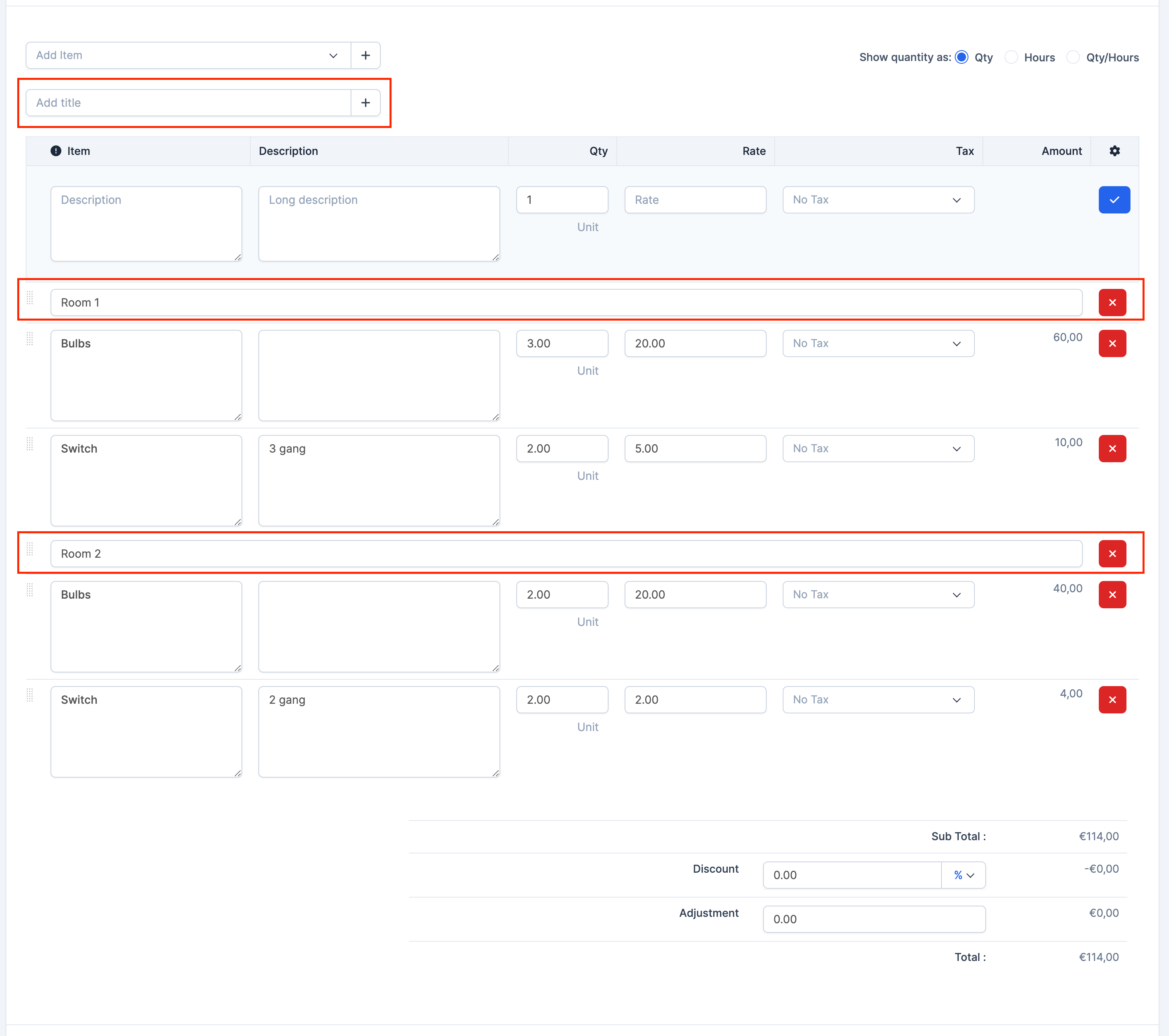Grab the drag handle of Room 1 row
This screenshot has width=1169, height=1036.
click(x=30, y=298)
